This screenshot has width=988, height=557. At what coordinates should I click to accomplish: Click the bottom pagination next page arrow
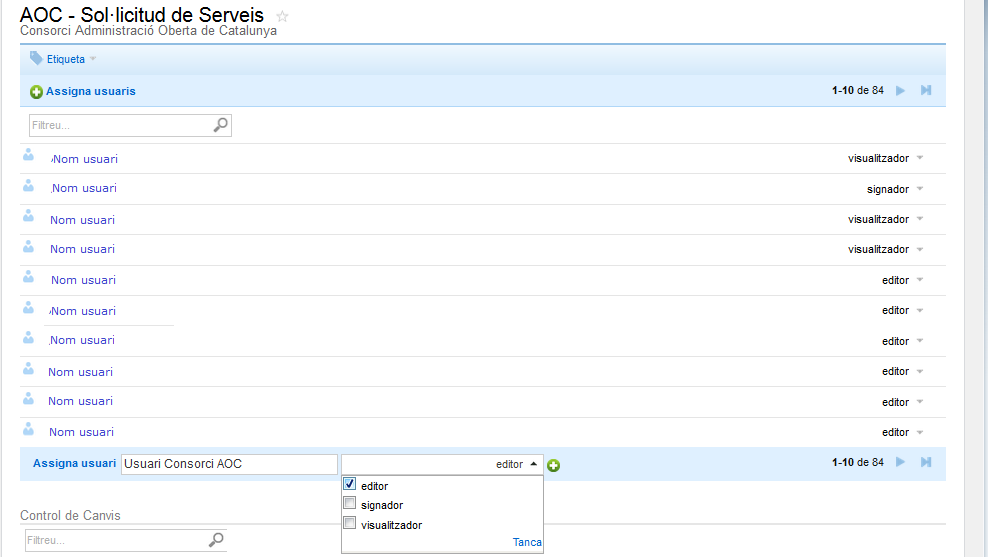[901, 462]
